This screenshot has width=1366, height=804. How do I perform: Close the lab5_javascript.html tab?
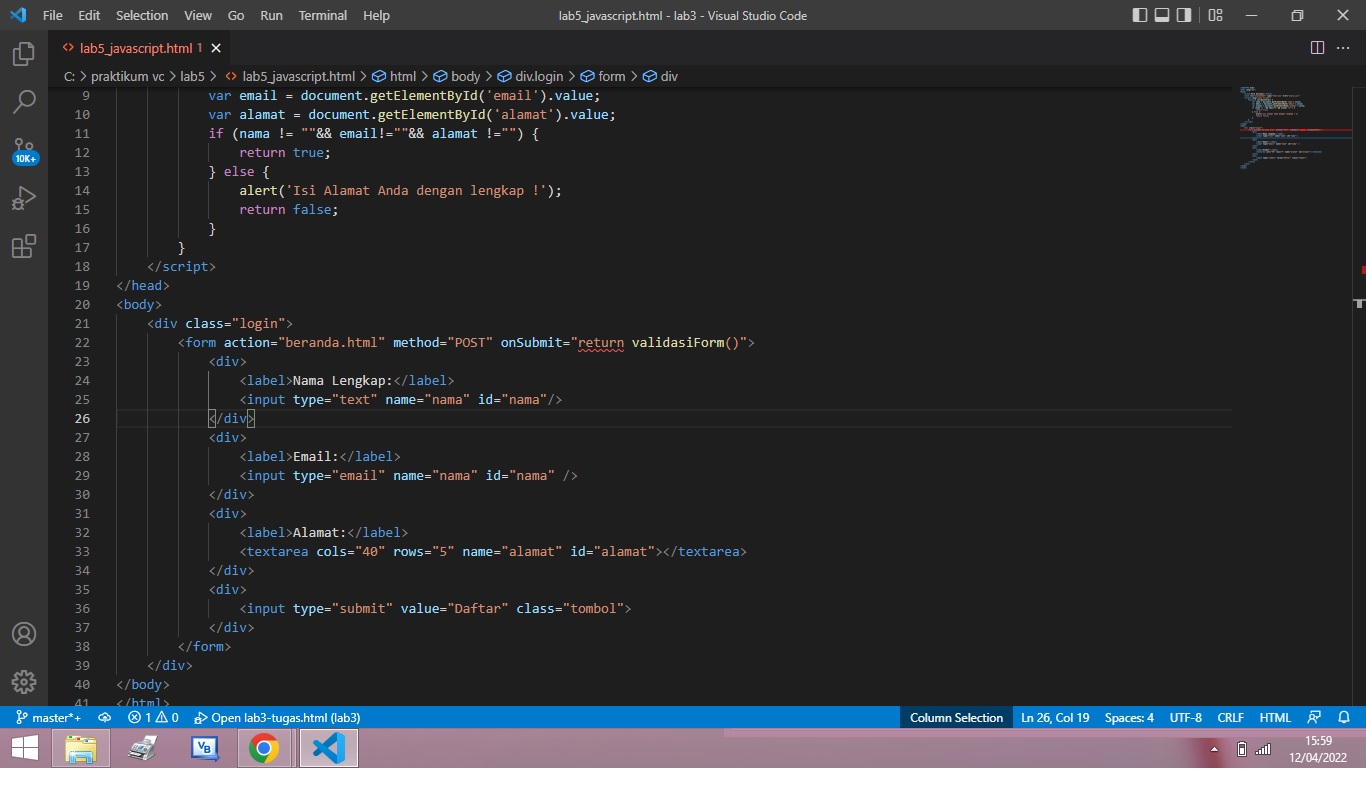[216, 48]
